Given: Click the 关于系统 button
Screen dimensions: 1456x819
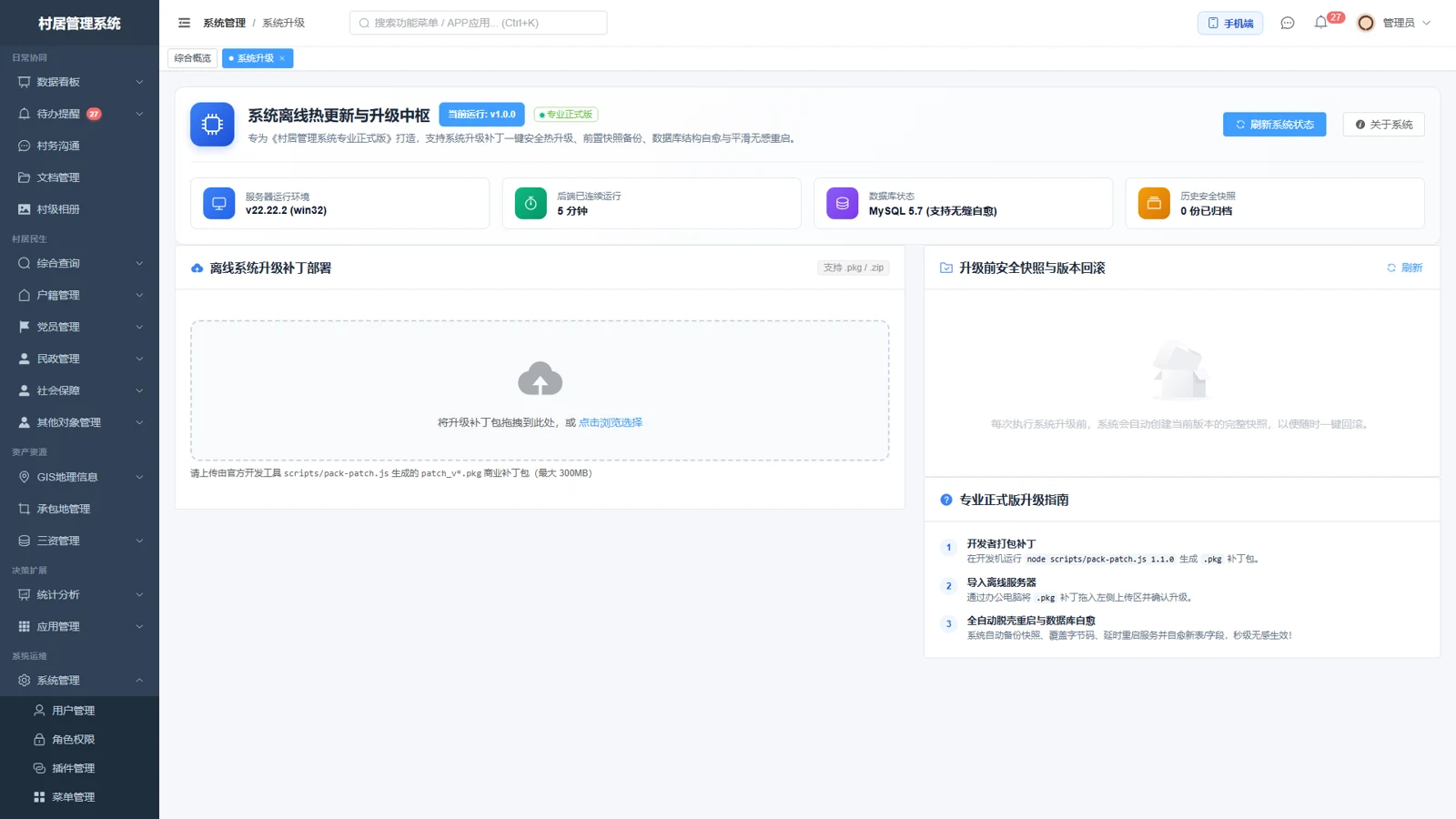Looking at the screenshot, I should 1383,125.
